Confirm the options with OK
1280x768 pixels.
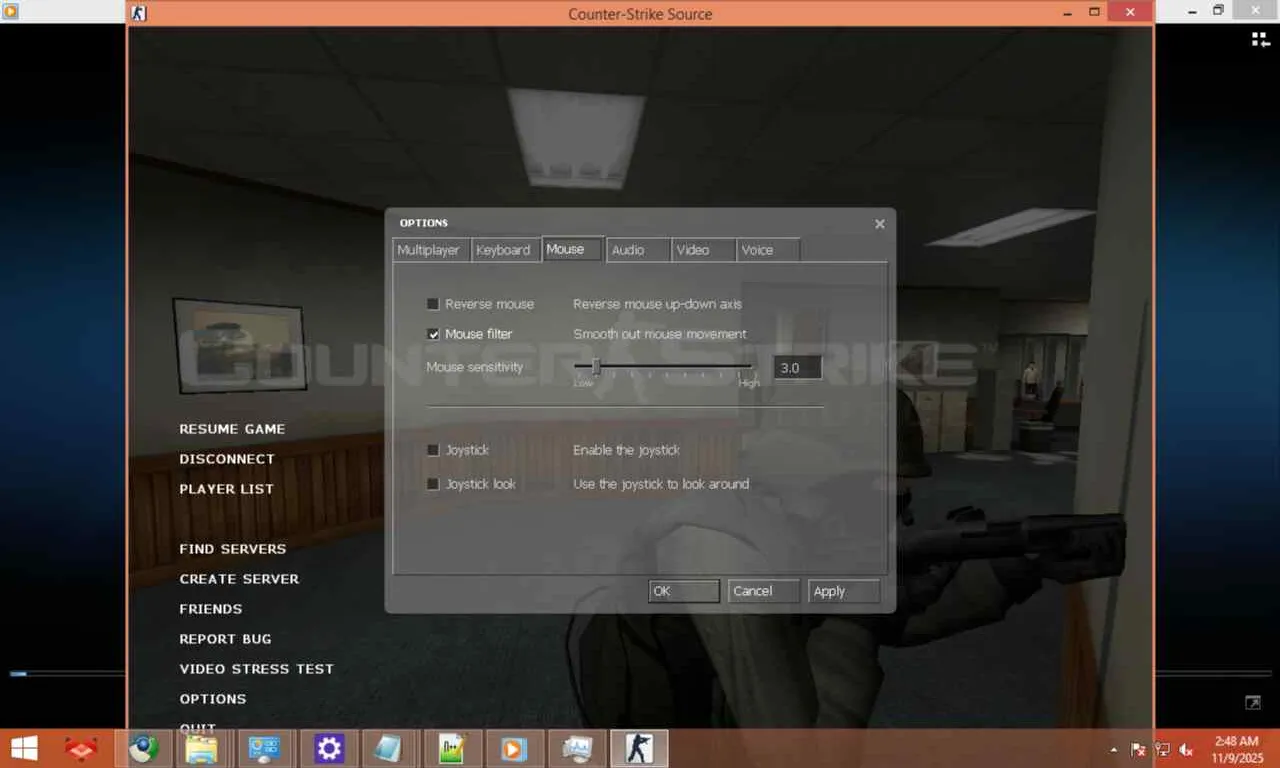tap(684, 591)
